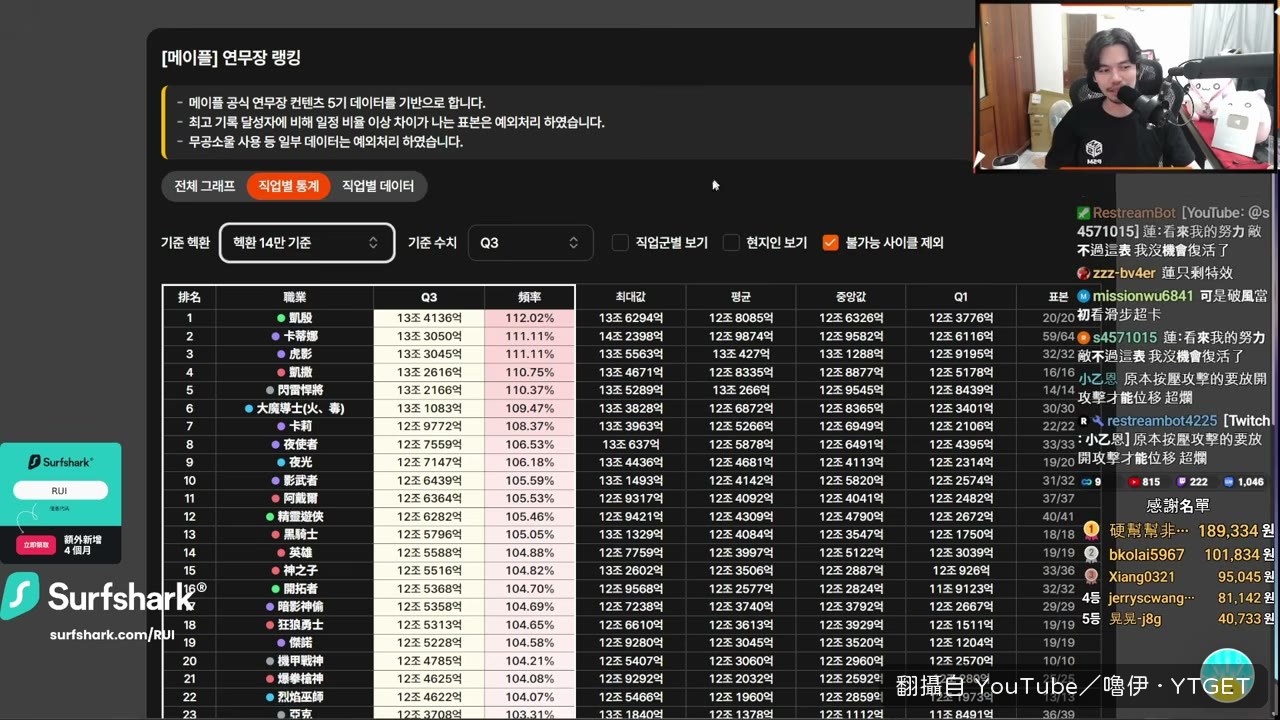Click the 112.02% frequency cell

pos(530,318)
